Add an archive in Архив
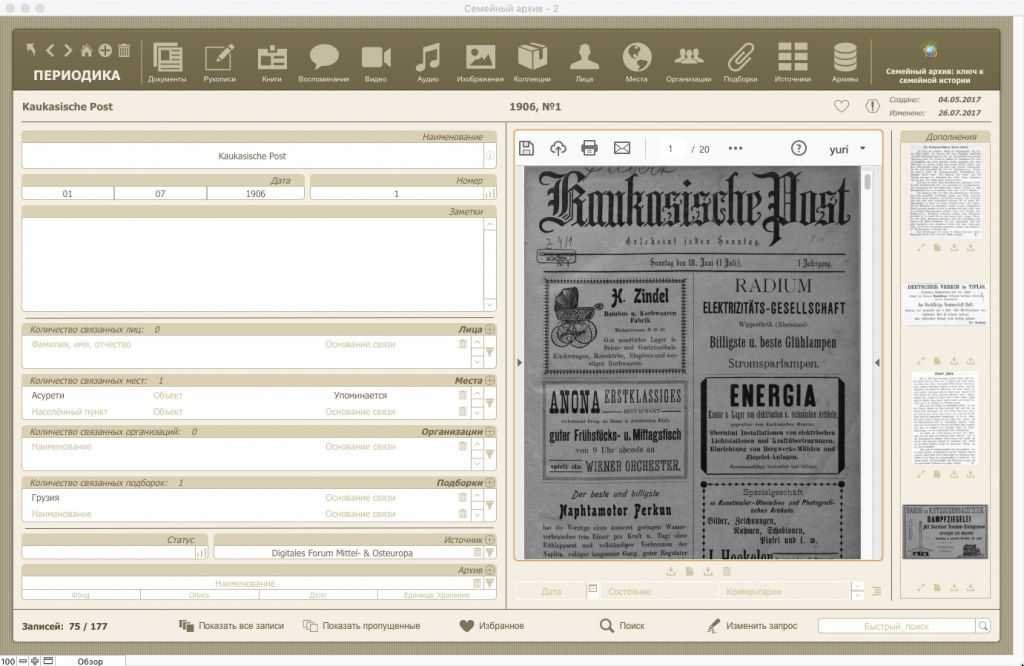Screen dimensions: 1024x666 click(x=490, y=570)
